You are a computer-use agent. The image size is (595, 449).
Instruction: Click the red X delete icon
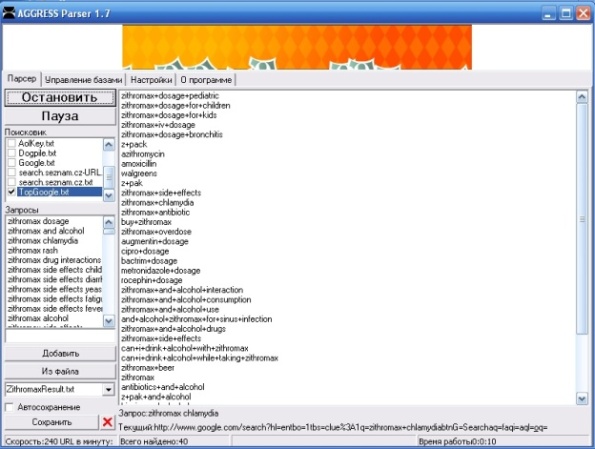tap(107, 422)
